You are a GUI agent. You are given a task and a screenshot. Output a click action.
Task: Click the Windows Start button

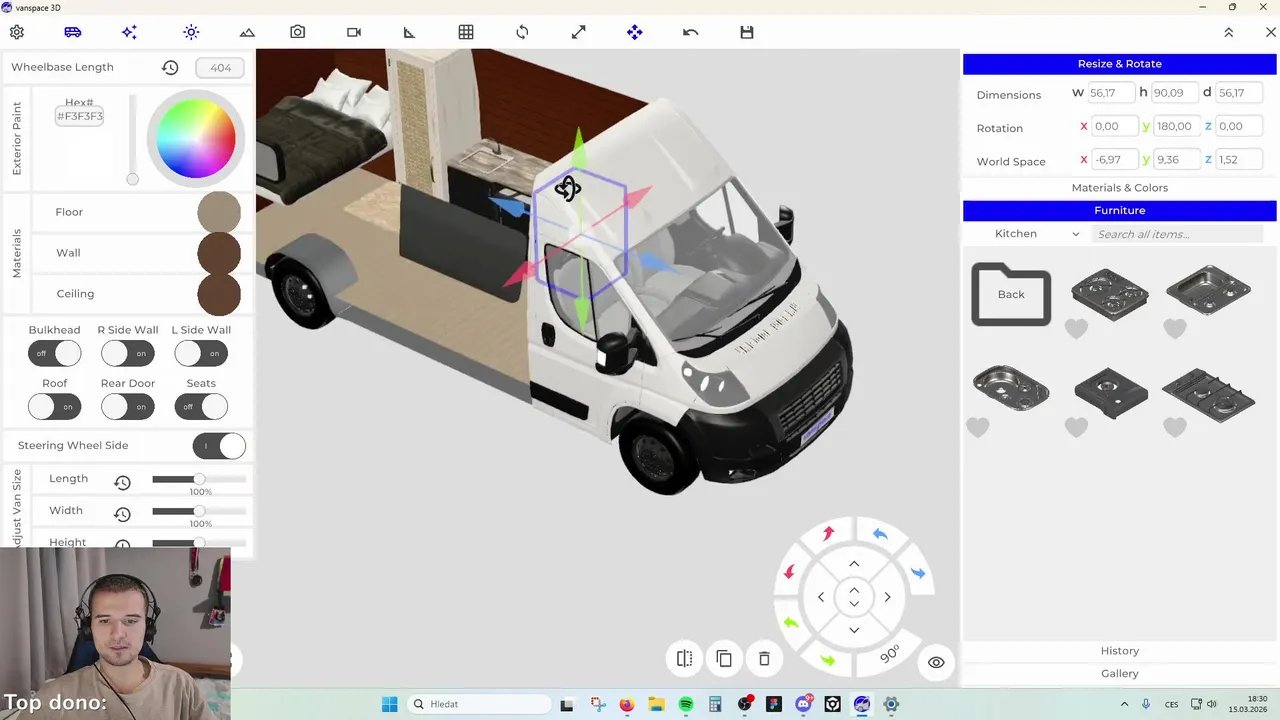389,704
